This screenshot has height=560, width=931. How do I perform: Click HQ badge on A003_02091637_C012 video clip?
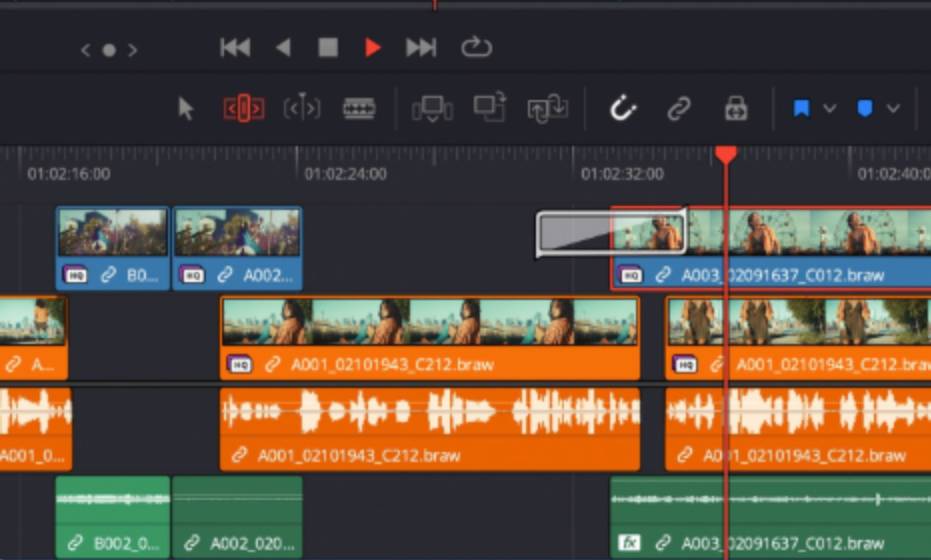click(x=630, y=275)
